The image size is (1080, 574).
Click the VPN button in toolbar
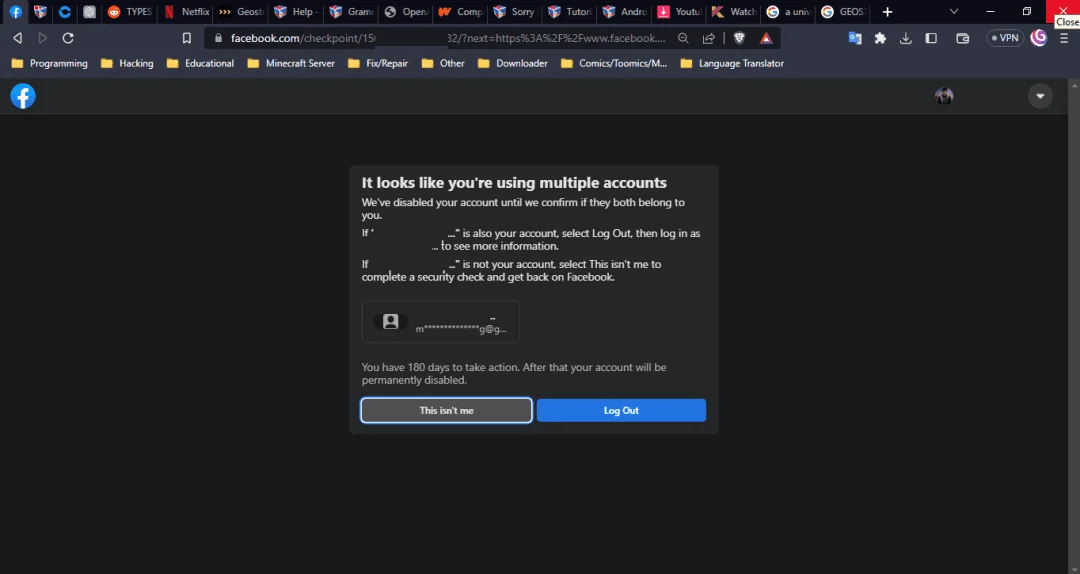1005,38
